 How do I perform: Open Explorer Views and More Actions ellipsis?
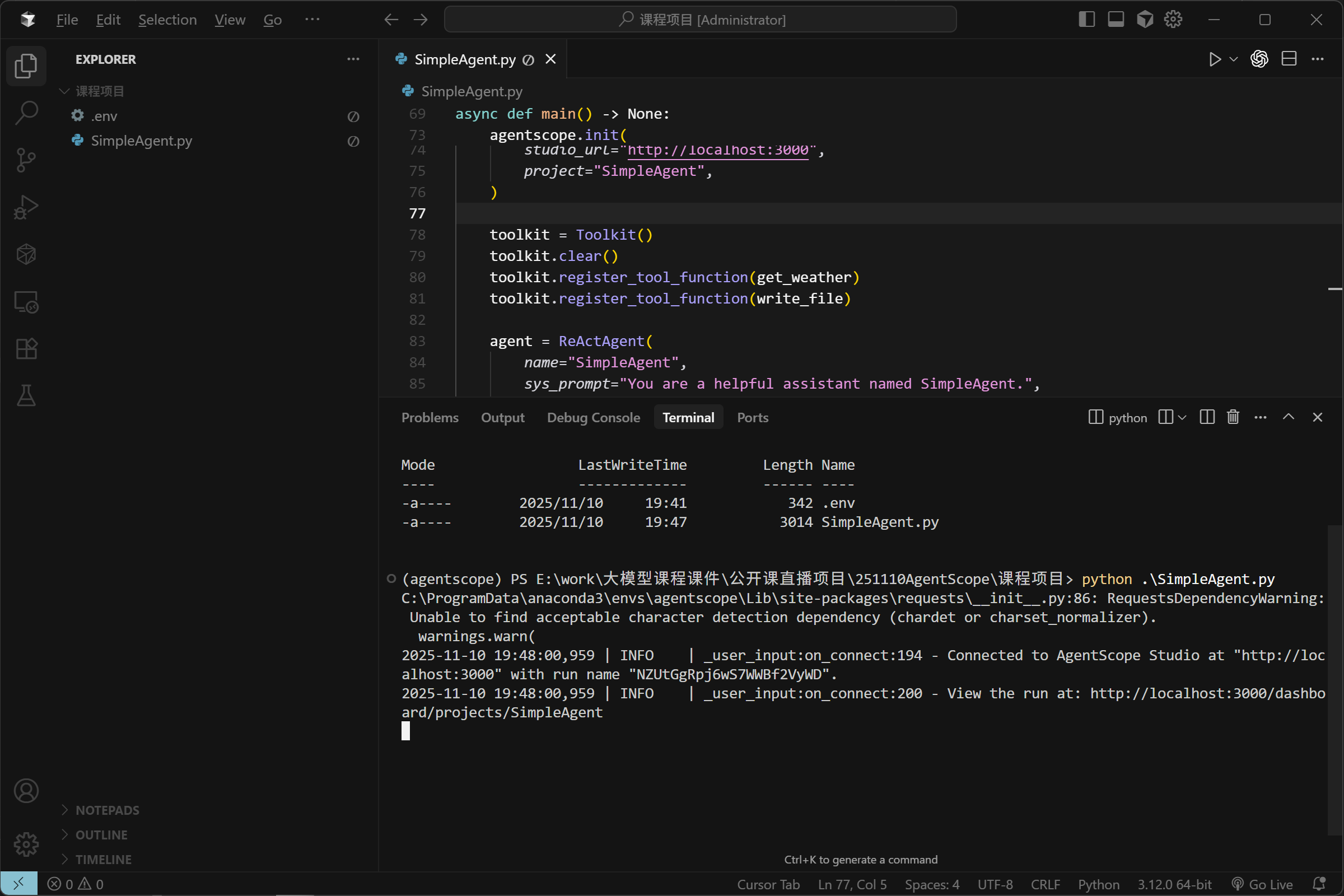click(x=353, y=59)
